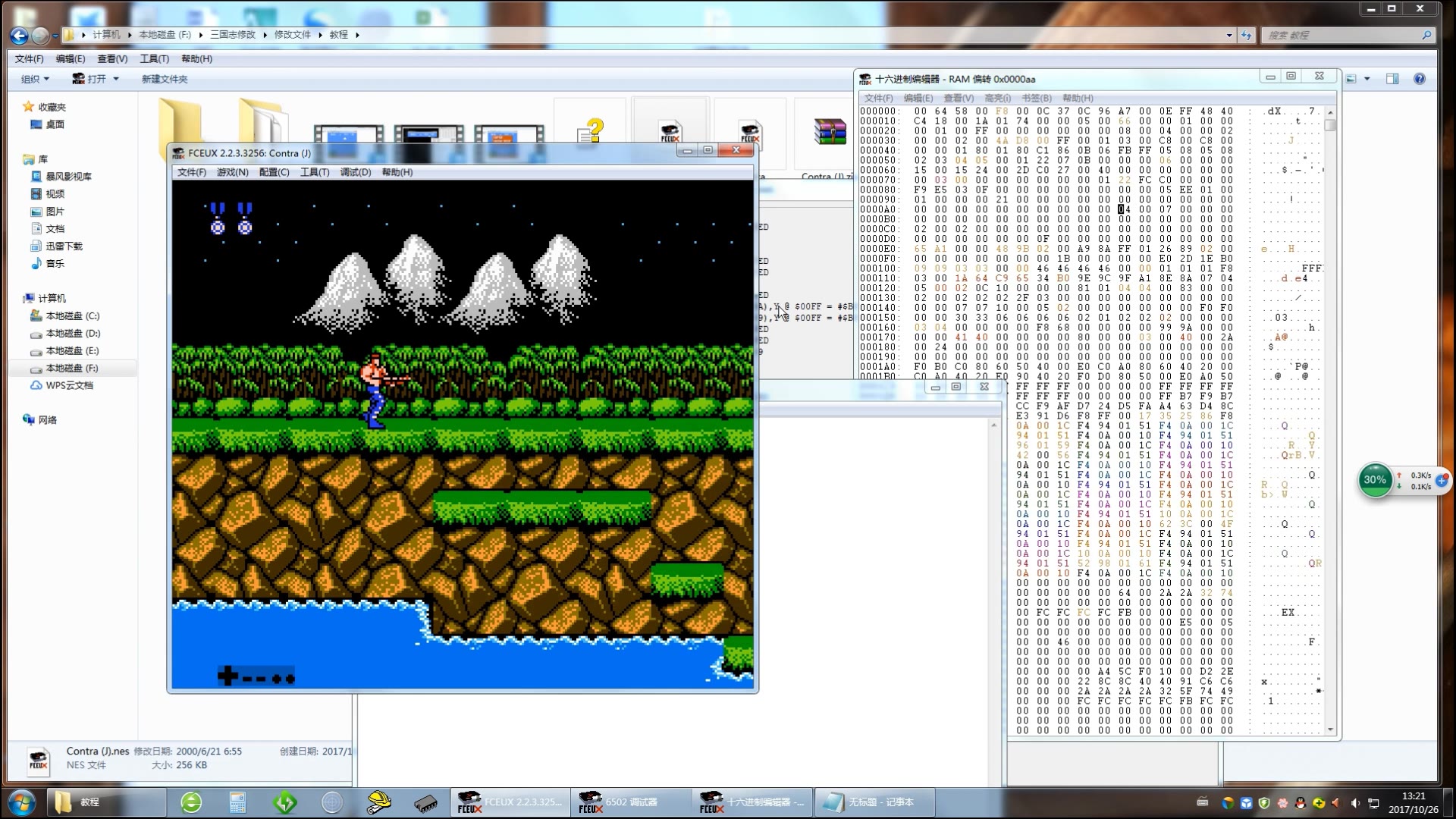Click the 新建文件夹 button
The width and height of the screenshot is (1456, 819).
tap(165, 79)
